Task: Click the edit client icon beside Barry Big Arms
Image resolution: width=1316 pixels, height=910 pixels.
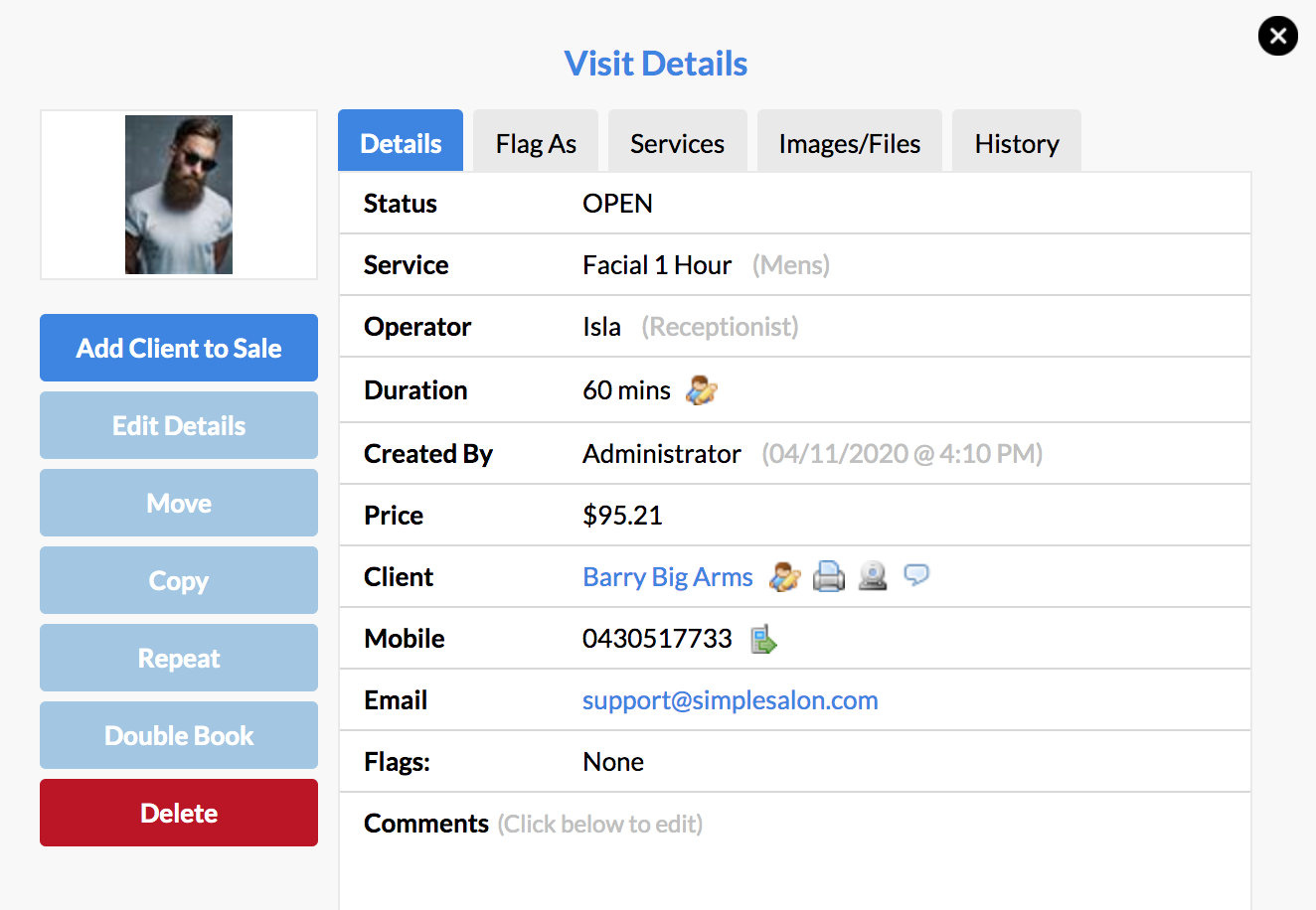Action: click(x=785, y=577)
